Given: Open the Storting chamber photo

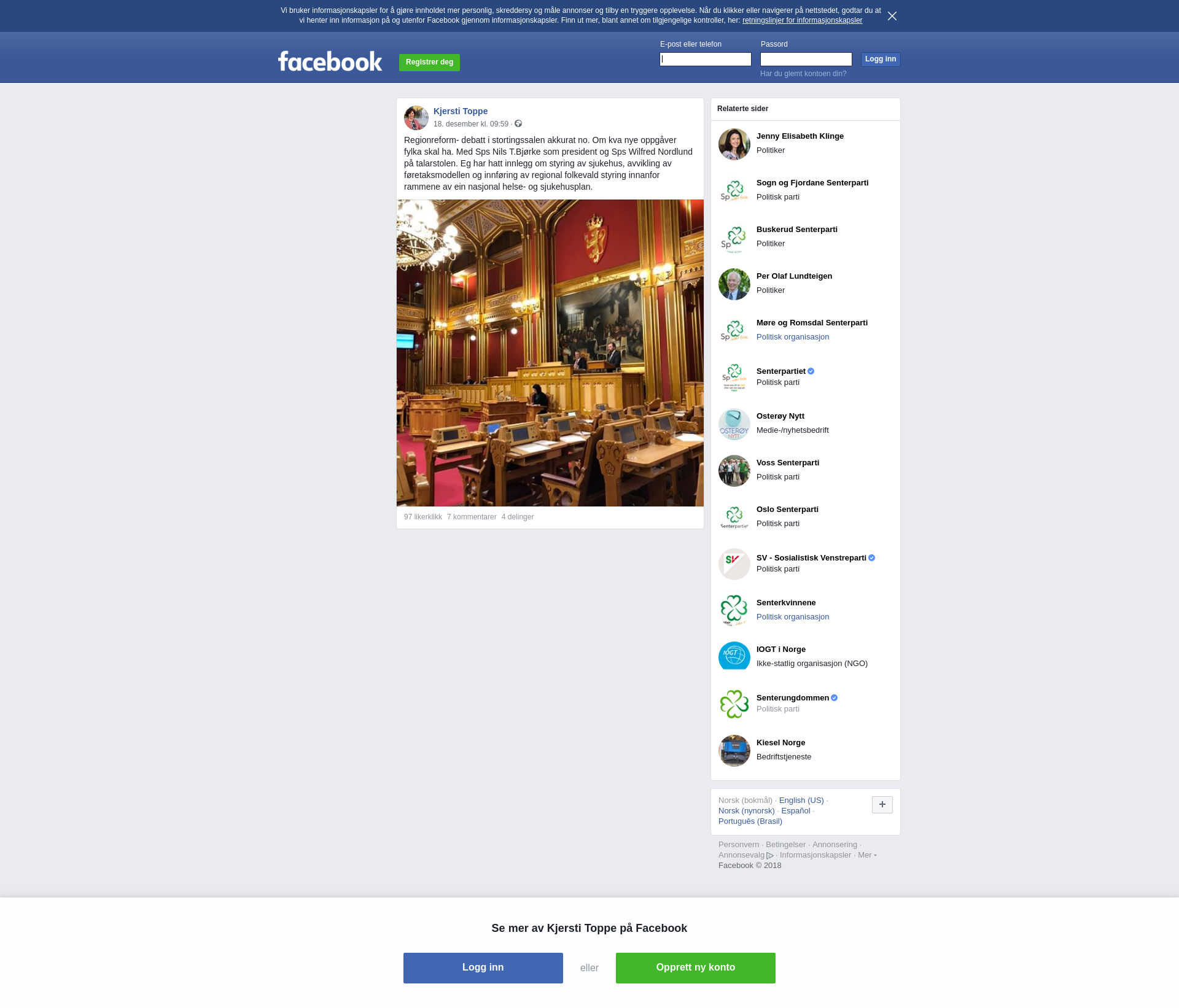Looking at the screenshot, I should (550, 353).
